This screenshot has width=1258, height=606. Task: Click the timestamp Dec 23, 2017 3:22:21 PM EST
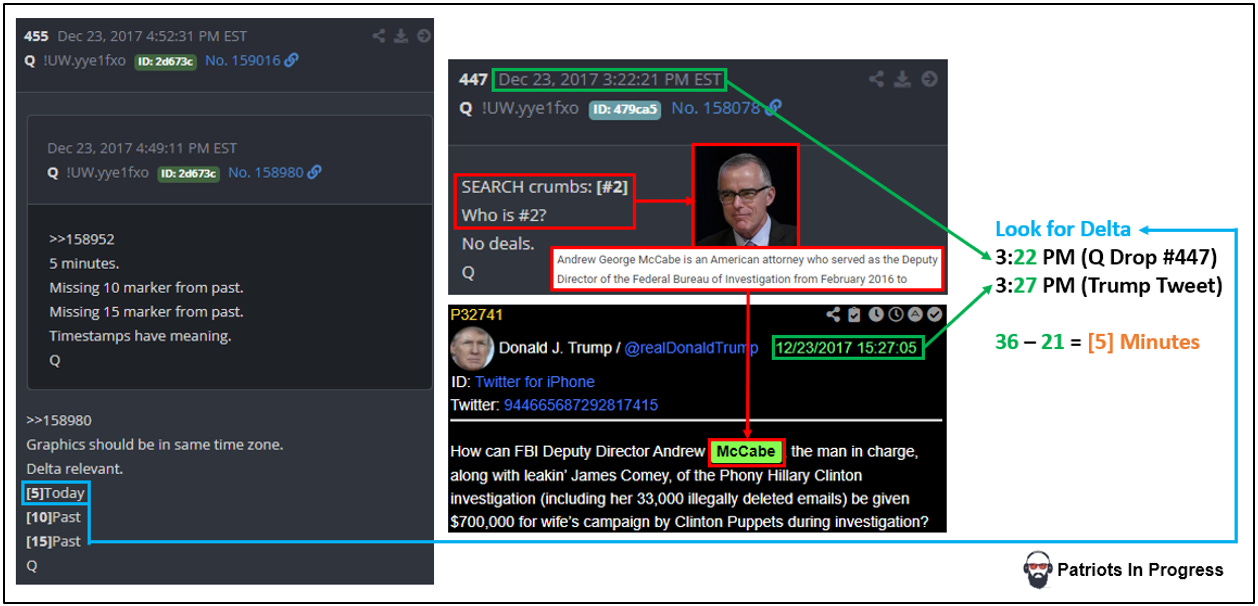pos(609,79)
